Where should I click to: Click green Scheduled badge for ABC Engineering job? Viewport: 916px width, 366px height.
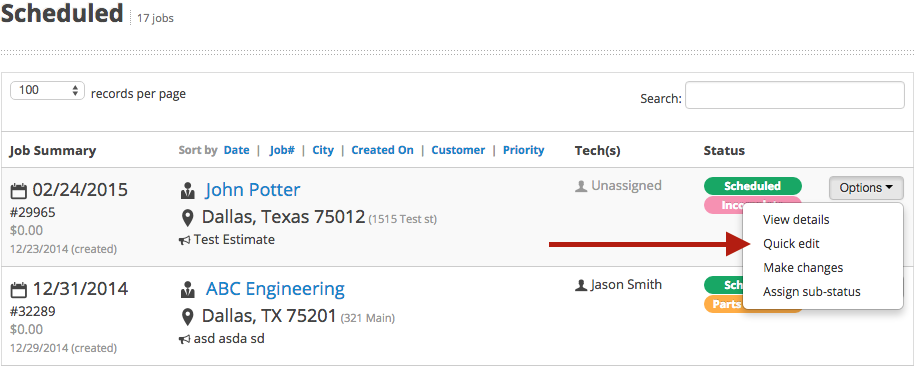pos(723,285)
